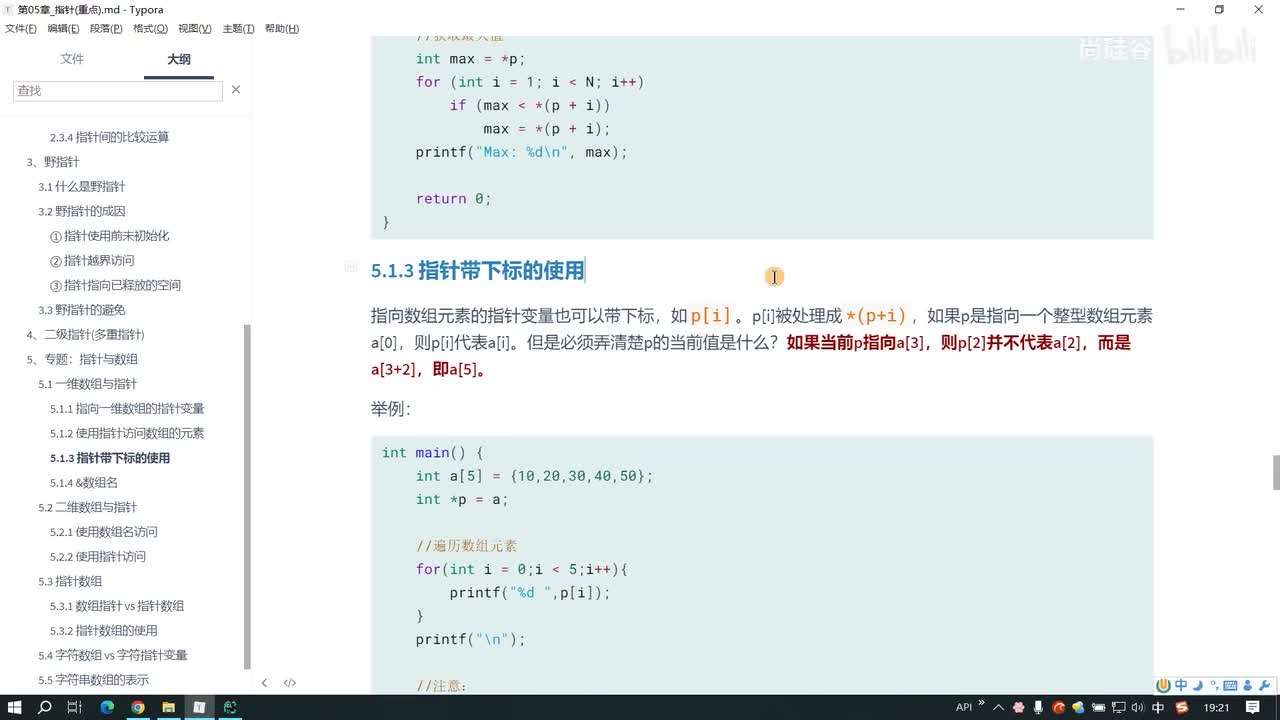The image size is (1280, 720).
Task: Go to outline heading 5、专题：指针与数组
Action: (82, 359)
